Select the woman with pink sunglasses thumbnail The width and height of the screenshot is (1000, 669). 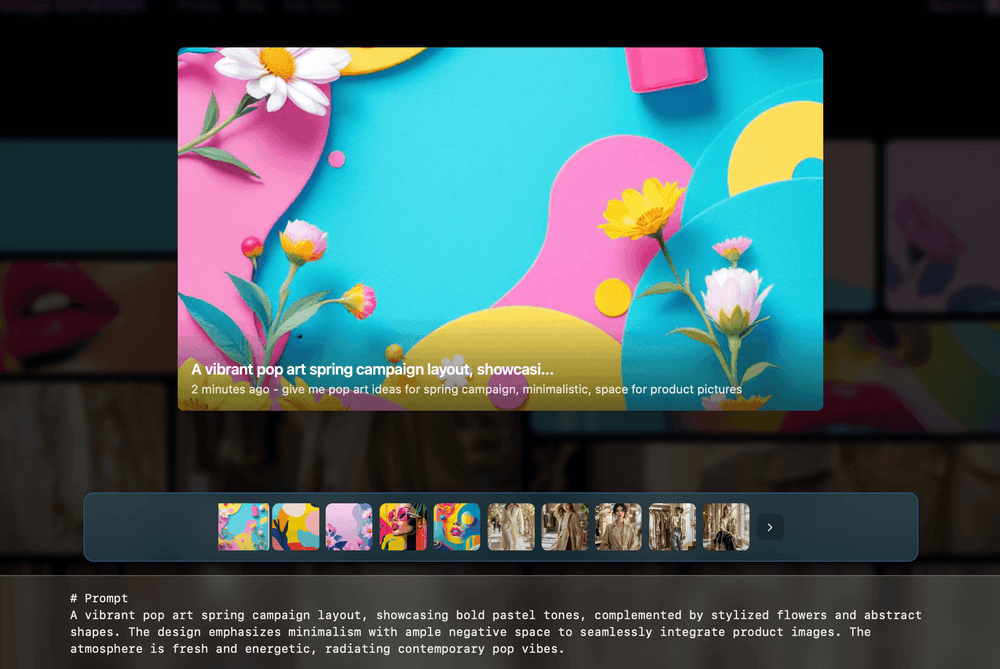pyautogui.click(x=403, y=527)
